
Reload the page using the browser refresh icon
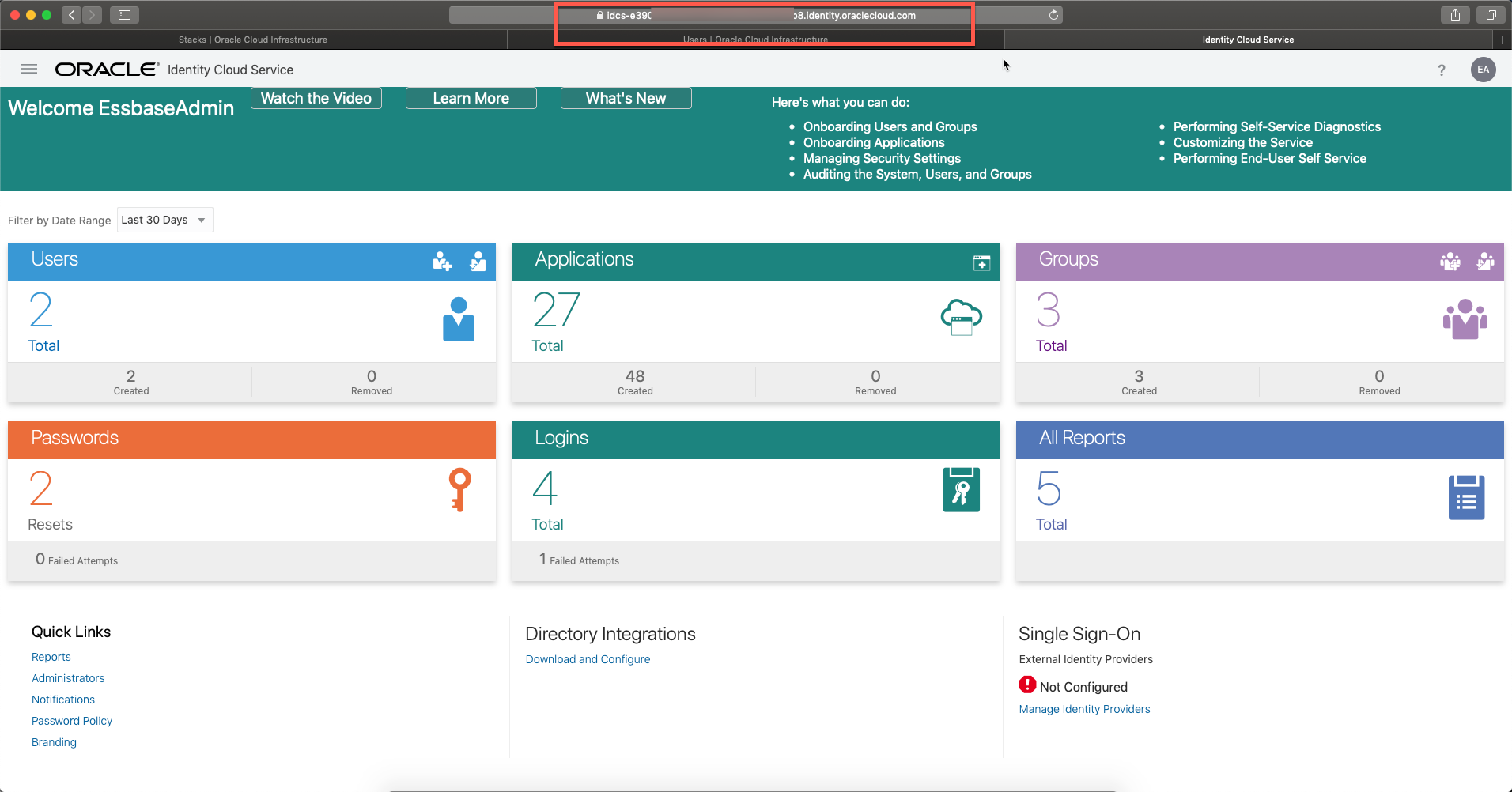(1053, 15)
